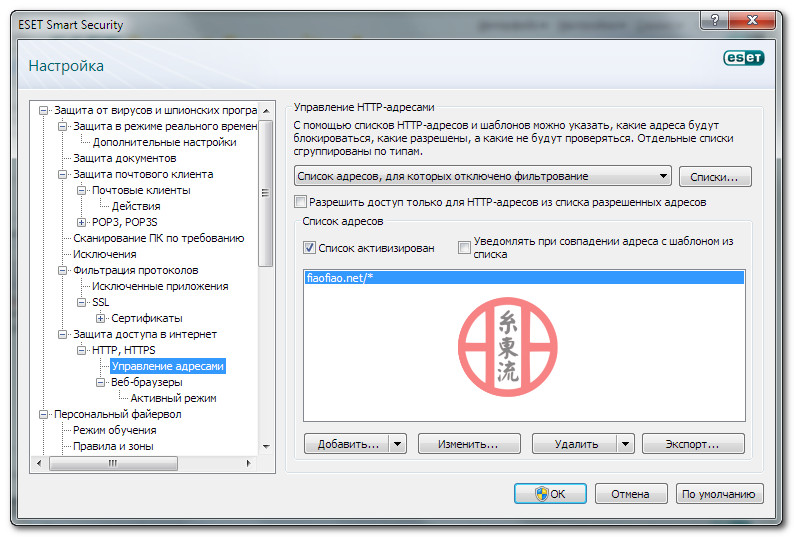Open the address list type dropdown
Image resolution: width=794 pixels, height=537 pixels.
(x=483, y=176)
